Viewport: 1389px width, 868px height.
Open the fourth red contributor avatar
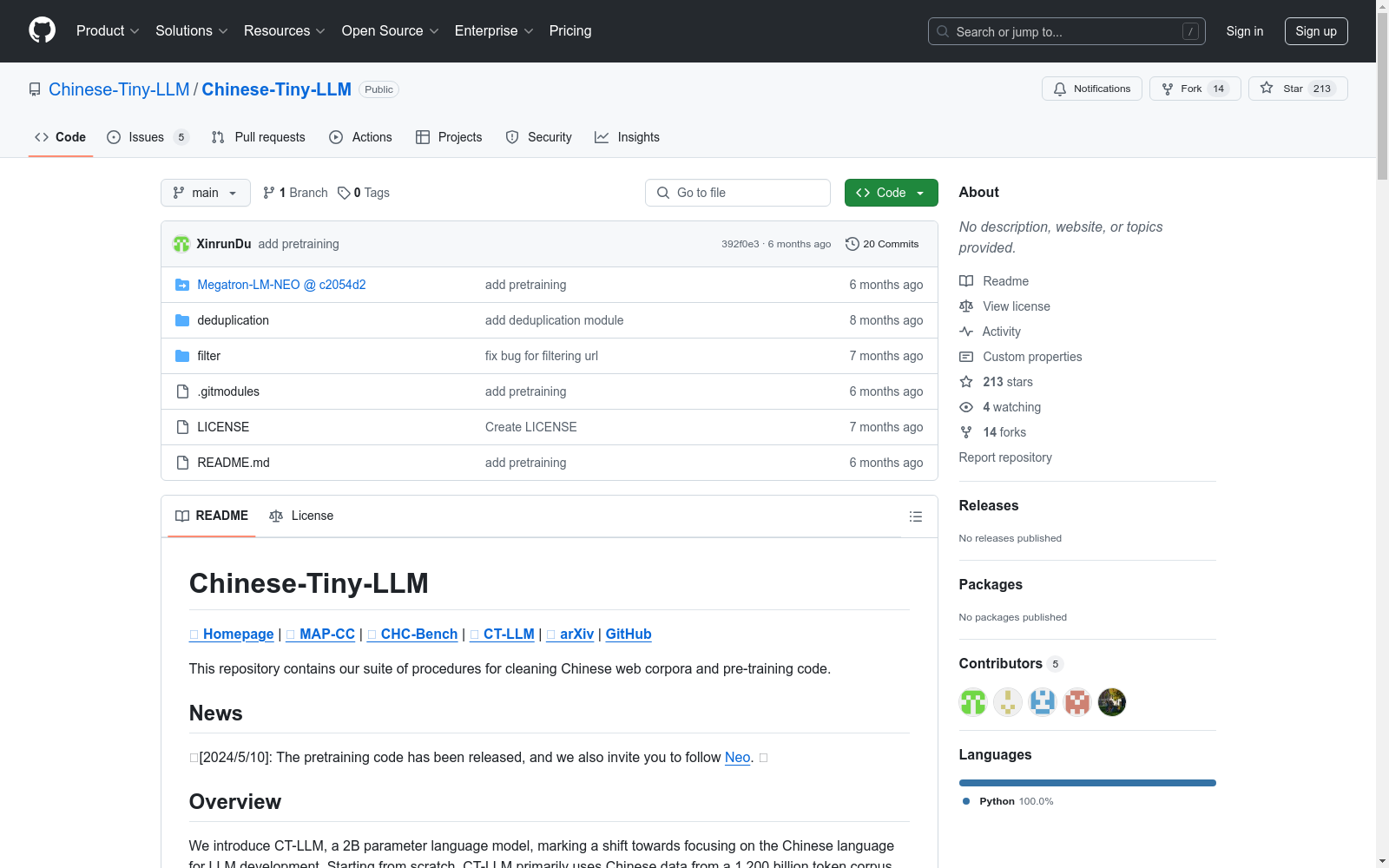(x=1077, y=702)
